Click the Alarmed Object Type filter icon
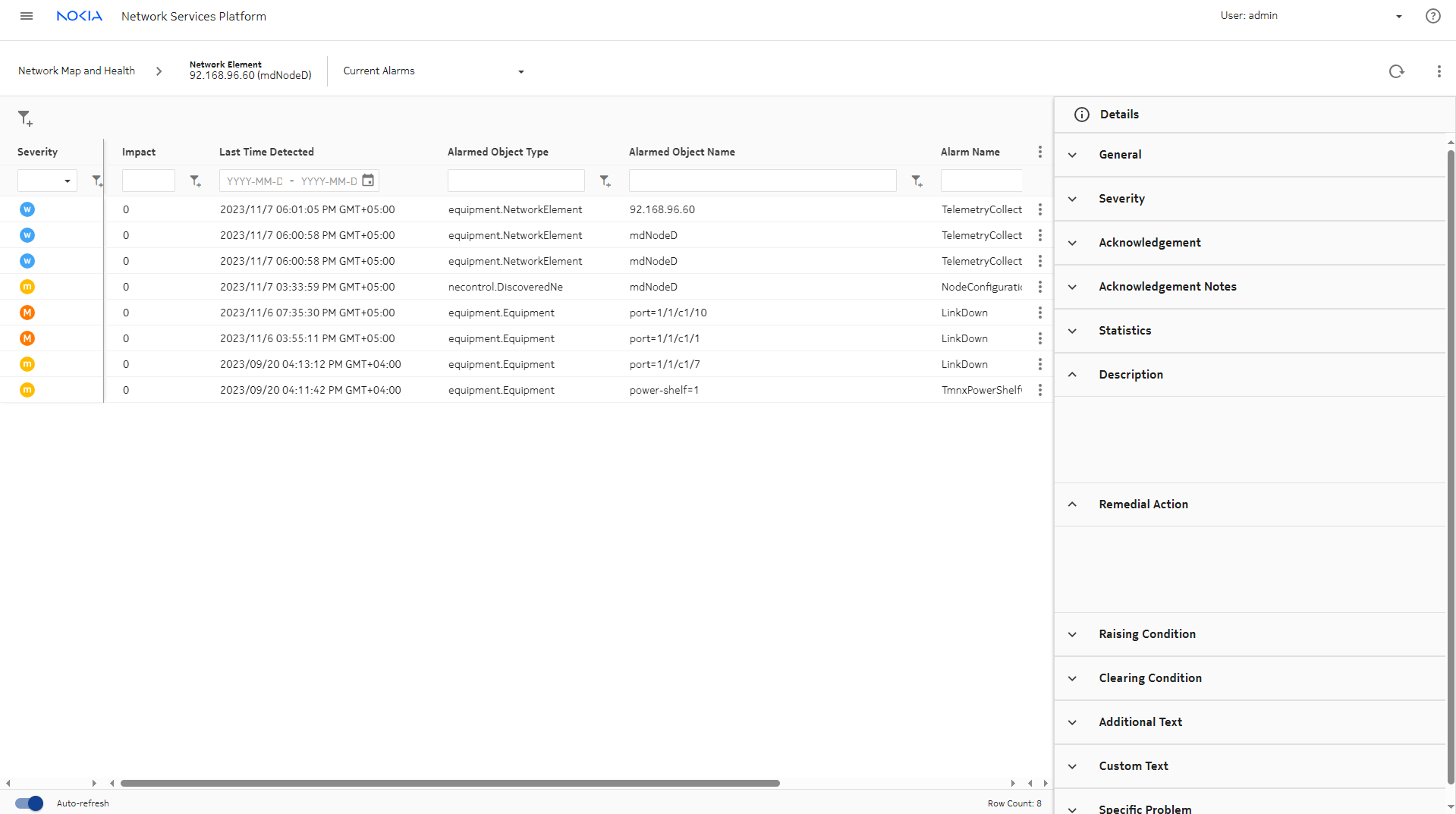Viewport: 1456px width, 814px height. point(605,181)
